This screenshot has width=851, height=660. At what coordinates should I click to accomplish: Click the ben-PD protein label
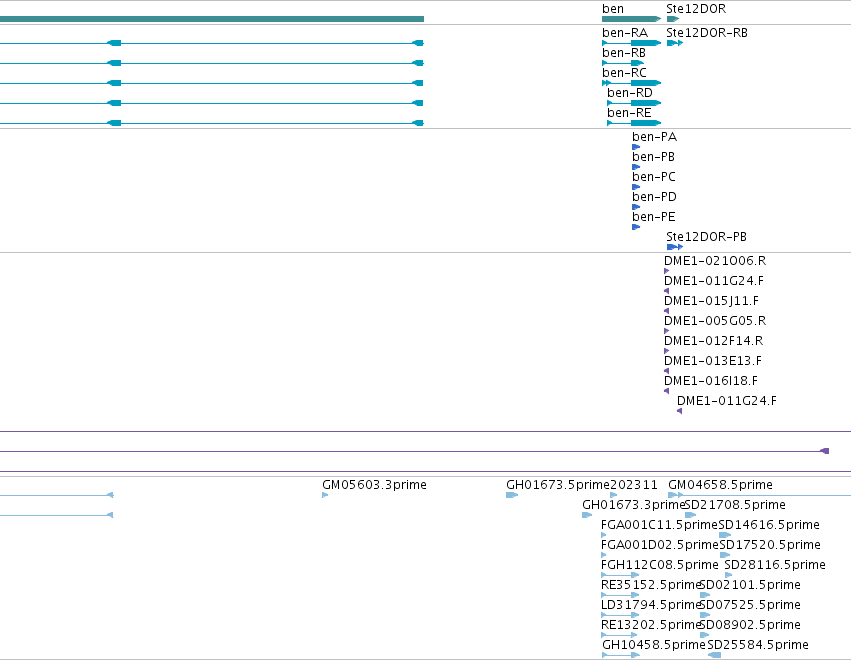(x=655, y=197)
